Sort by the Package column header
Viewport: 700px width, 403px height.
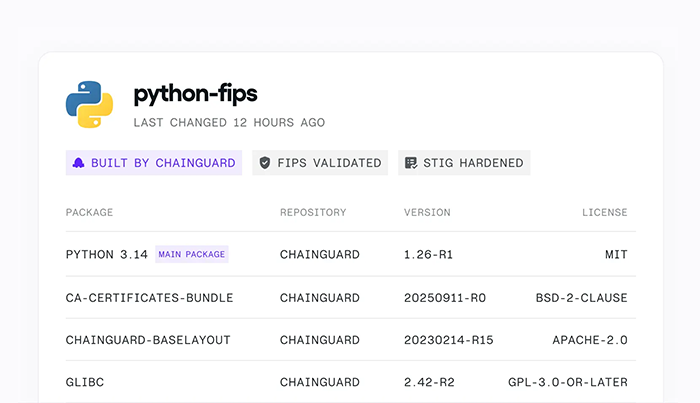click(89, 212)
